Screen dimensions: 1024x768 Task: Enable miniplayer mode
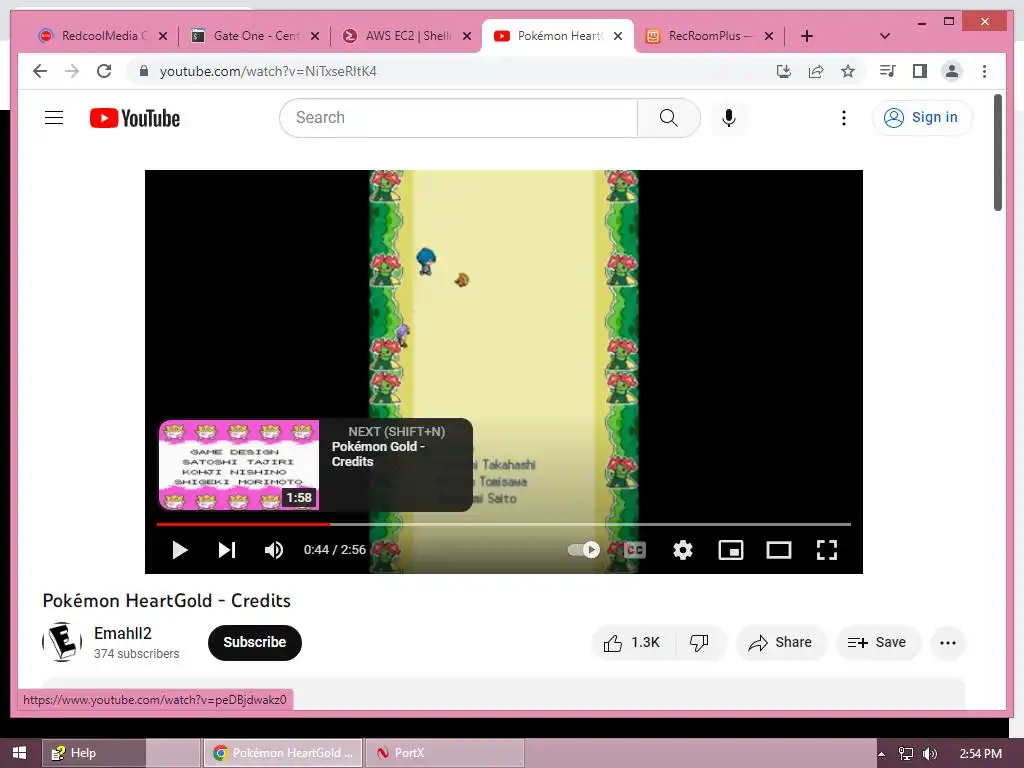click(731, 550)
